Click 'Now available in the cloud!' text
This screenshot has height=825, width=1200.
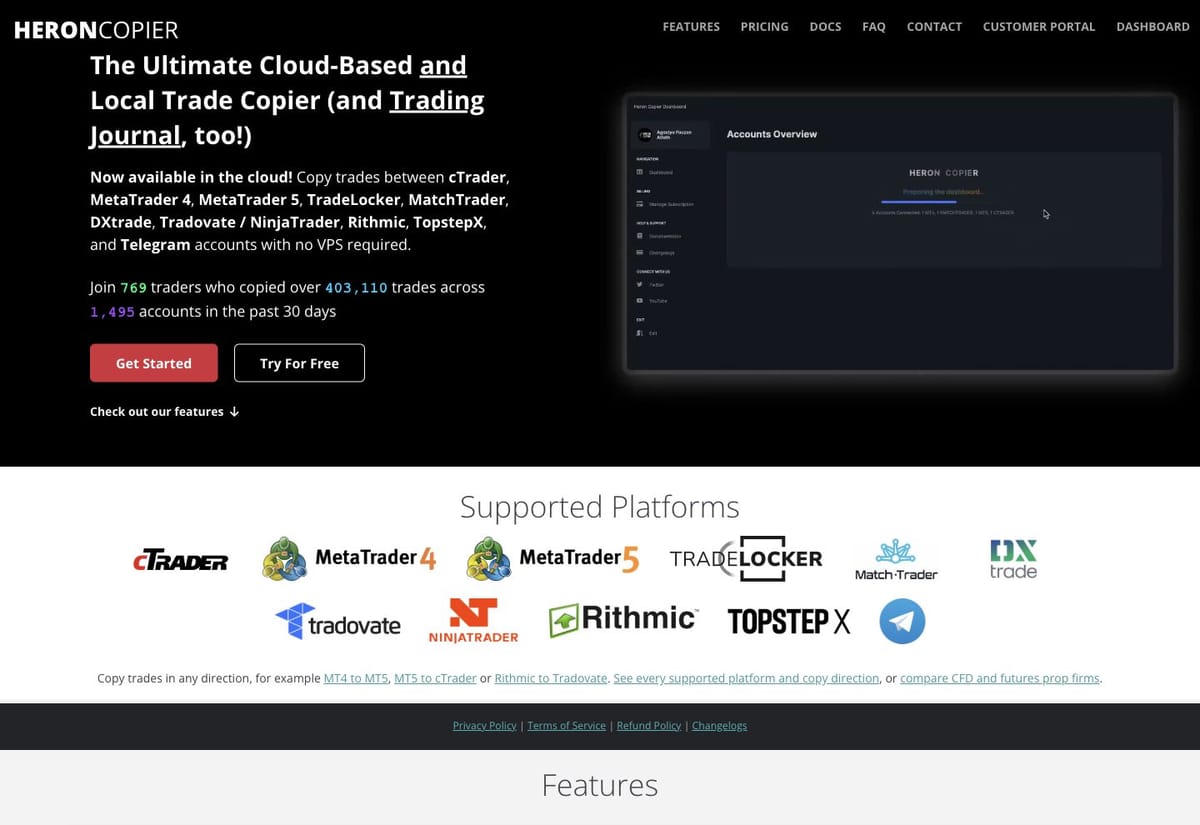pyautogui.click(x=191, y=177)
